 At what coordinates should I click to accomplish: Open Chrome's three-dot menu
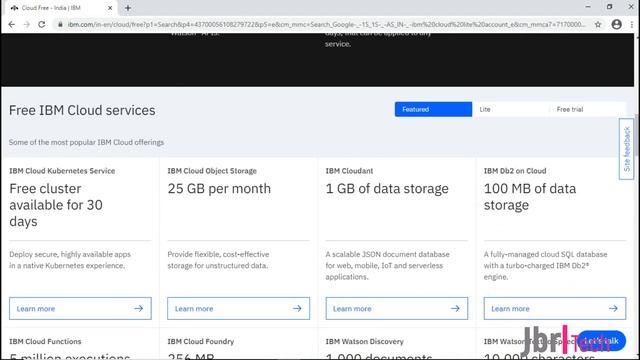[x=632, y=24]
